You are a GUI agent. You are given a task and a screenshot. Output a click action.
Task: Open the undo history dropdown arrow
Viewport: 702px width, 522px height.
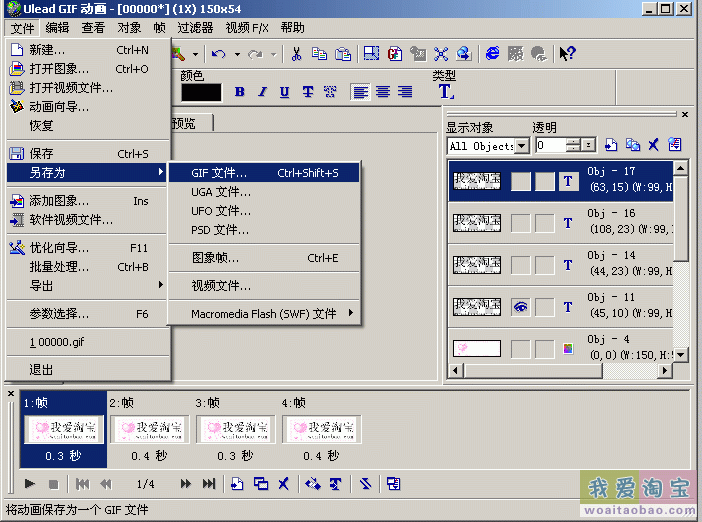tap(237, 55)
